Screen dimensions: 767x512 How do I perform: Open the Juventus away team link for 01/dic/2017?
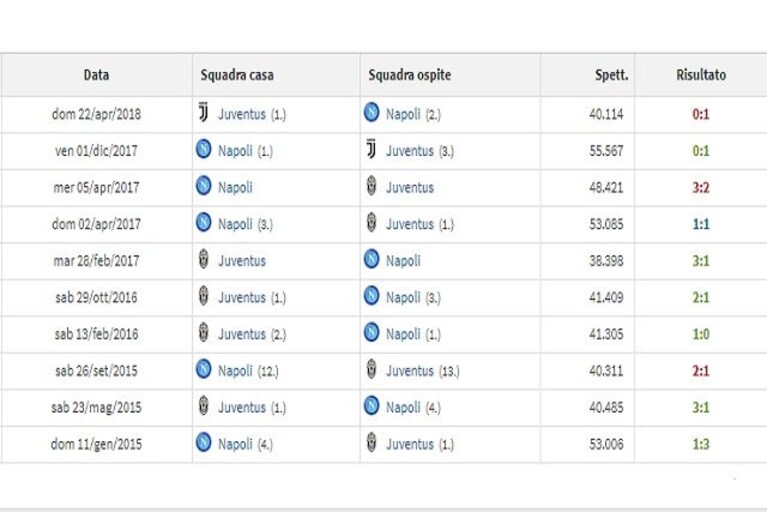[x=409, y=151]
